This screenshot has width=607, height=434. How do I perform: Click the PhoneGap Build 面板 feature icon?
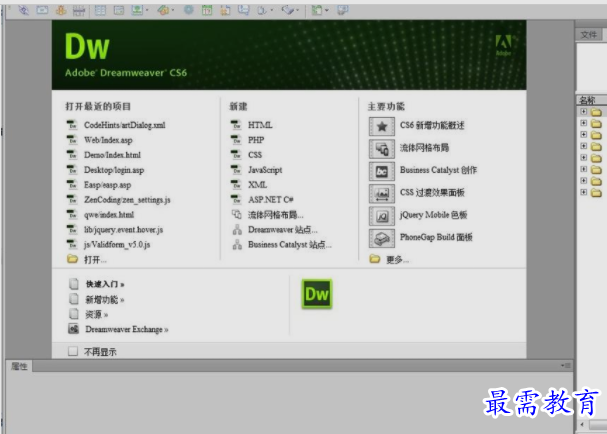[x=382, y=238]
